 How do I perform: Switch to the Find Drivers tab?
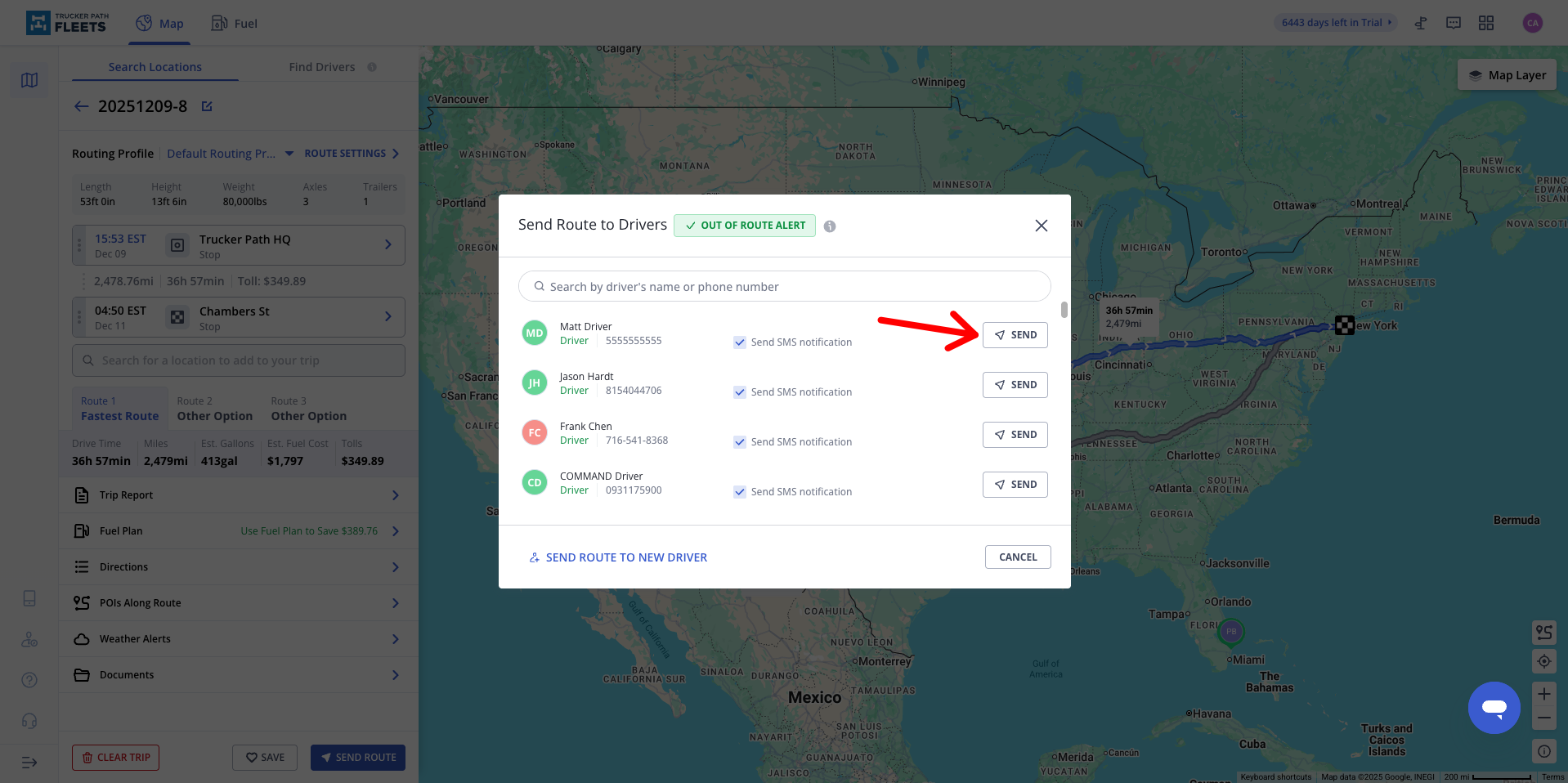(x=322, y=67)
